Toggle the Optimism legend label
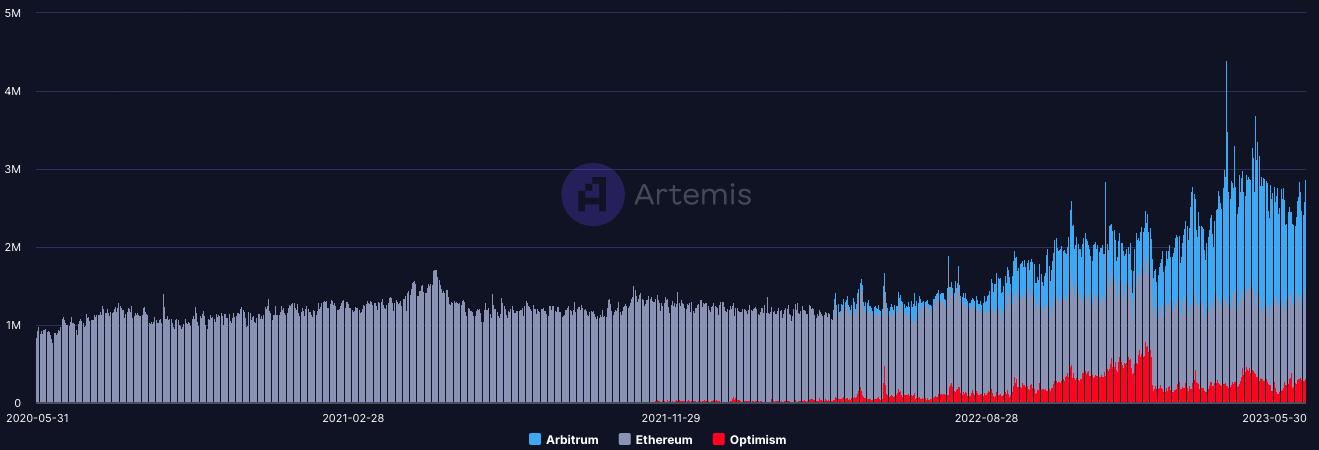Image resolution: width=1319 pixels, height=450 pixels. pyautogui.click(x=757, y=440)
